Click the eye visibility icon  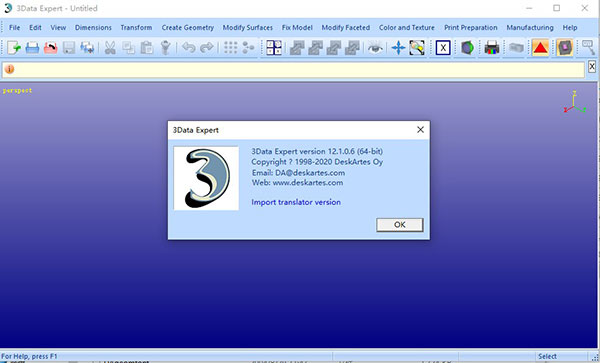click(375, 48)
